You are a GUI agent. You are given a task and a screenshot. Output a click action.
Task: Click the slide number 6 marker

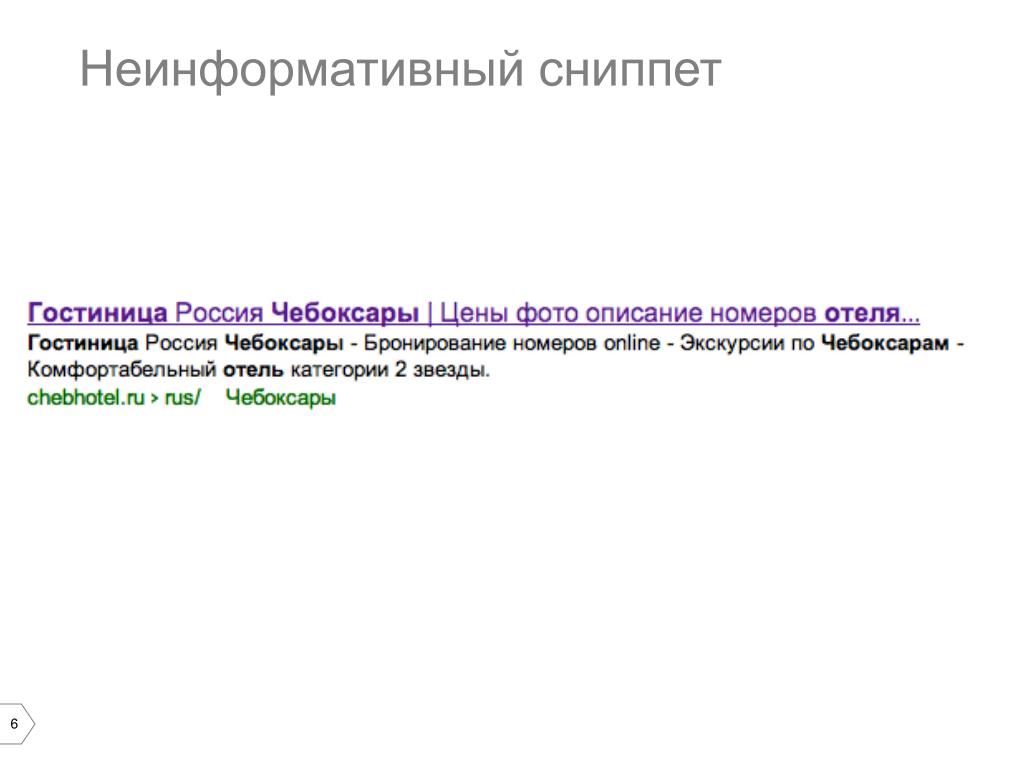16,724
